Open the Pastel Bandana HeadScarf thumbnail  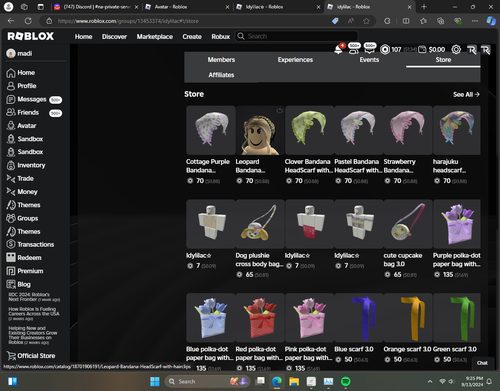(x=359, y=130)
